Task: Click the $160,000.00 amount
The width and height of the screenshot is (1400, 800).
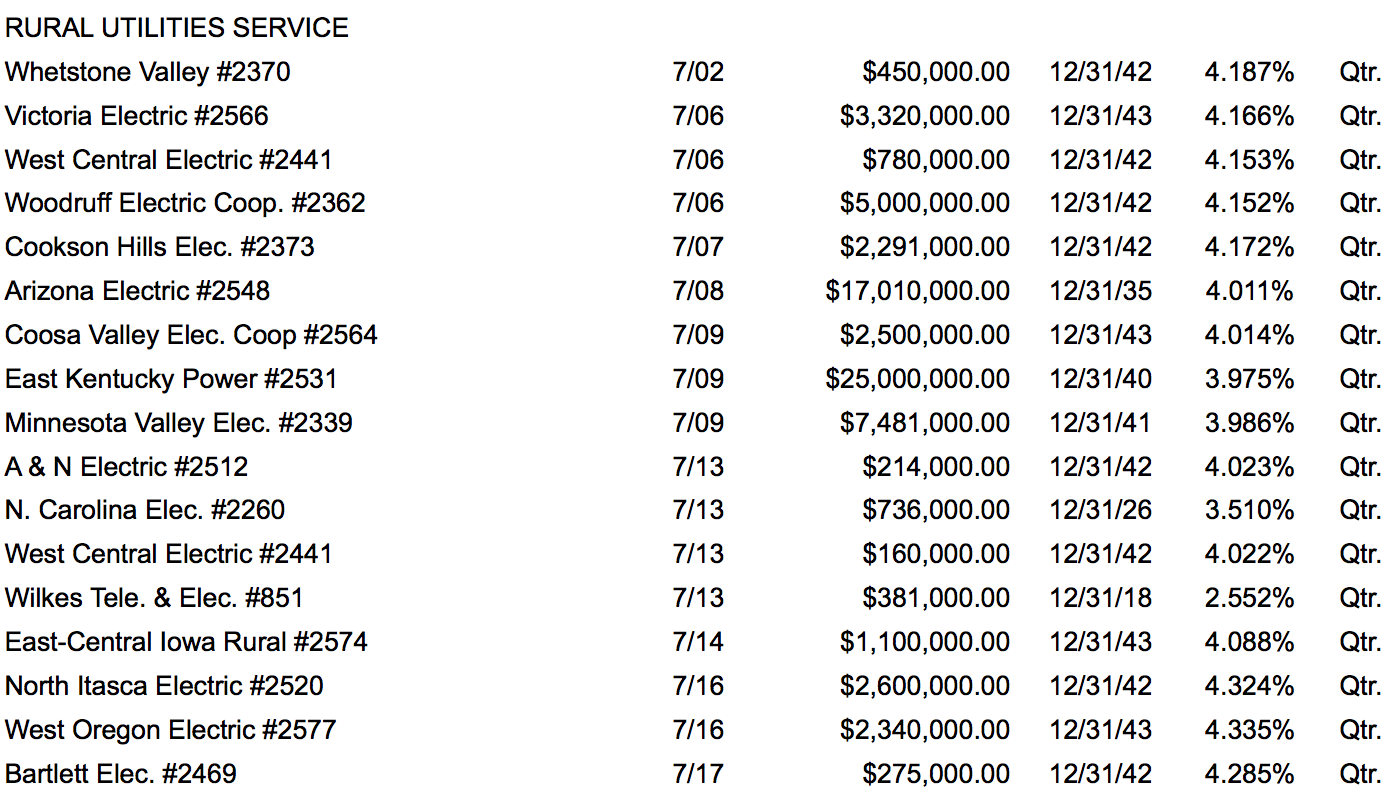Action: (x=936, y=554)
